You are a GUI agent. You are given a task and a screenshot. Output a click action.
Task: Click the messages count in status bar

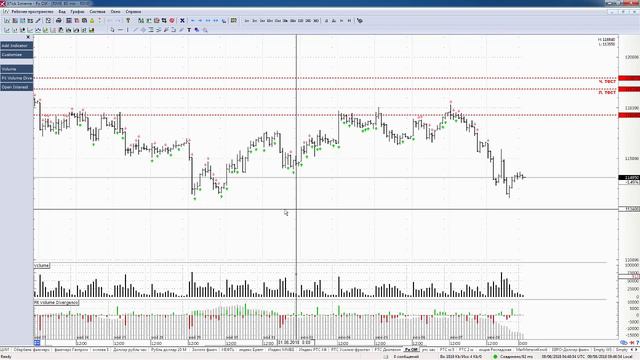pos(406,356)
